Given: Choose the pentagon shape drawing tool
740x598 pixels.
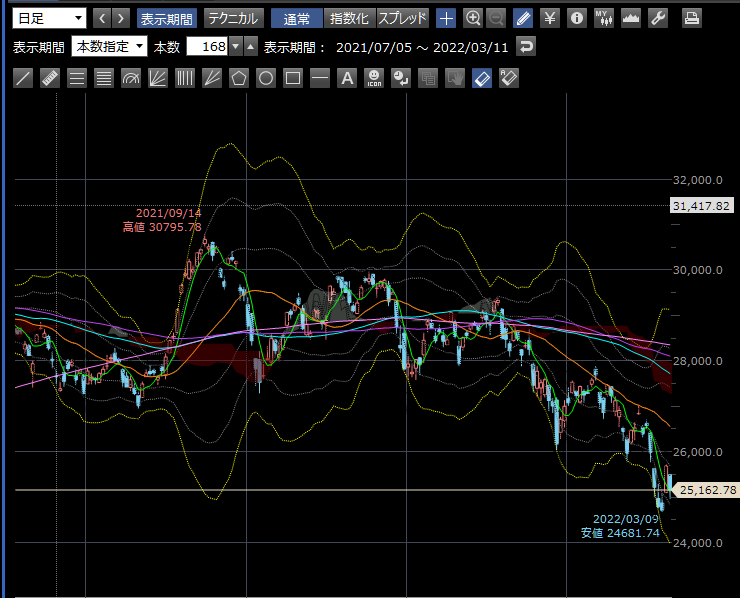Looking at the screenshot, I should click(x=239, y=78).
